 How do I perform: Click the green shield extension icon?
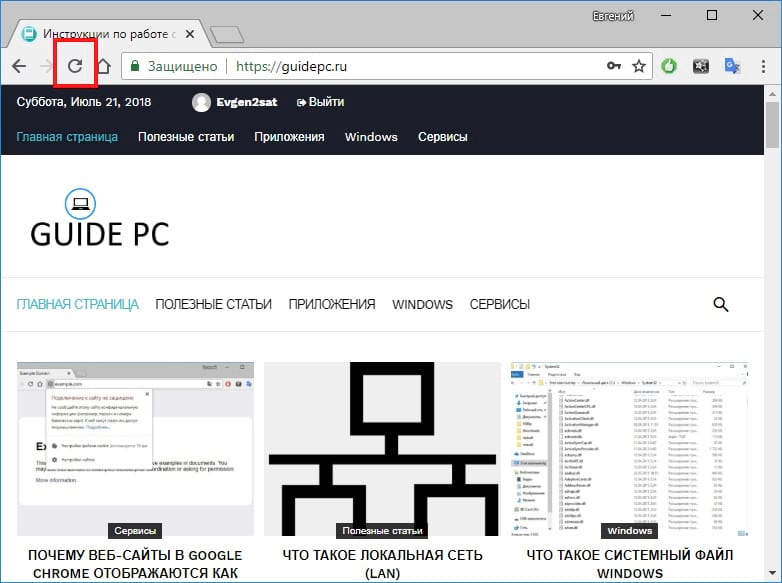coord(669,66)
